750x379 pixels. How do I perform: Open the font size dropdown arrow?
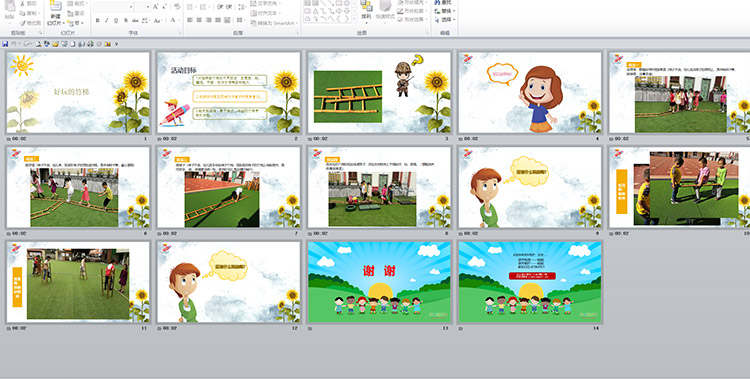tap(148, 7)
